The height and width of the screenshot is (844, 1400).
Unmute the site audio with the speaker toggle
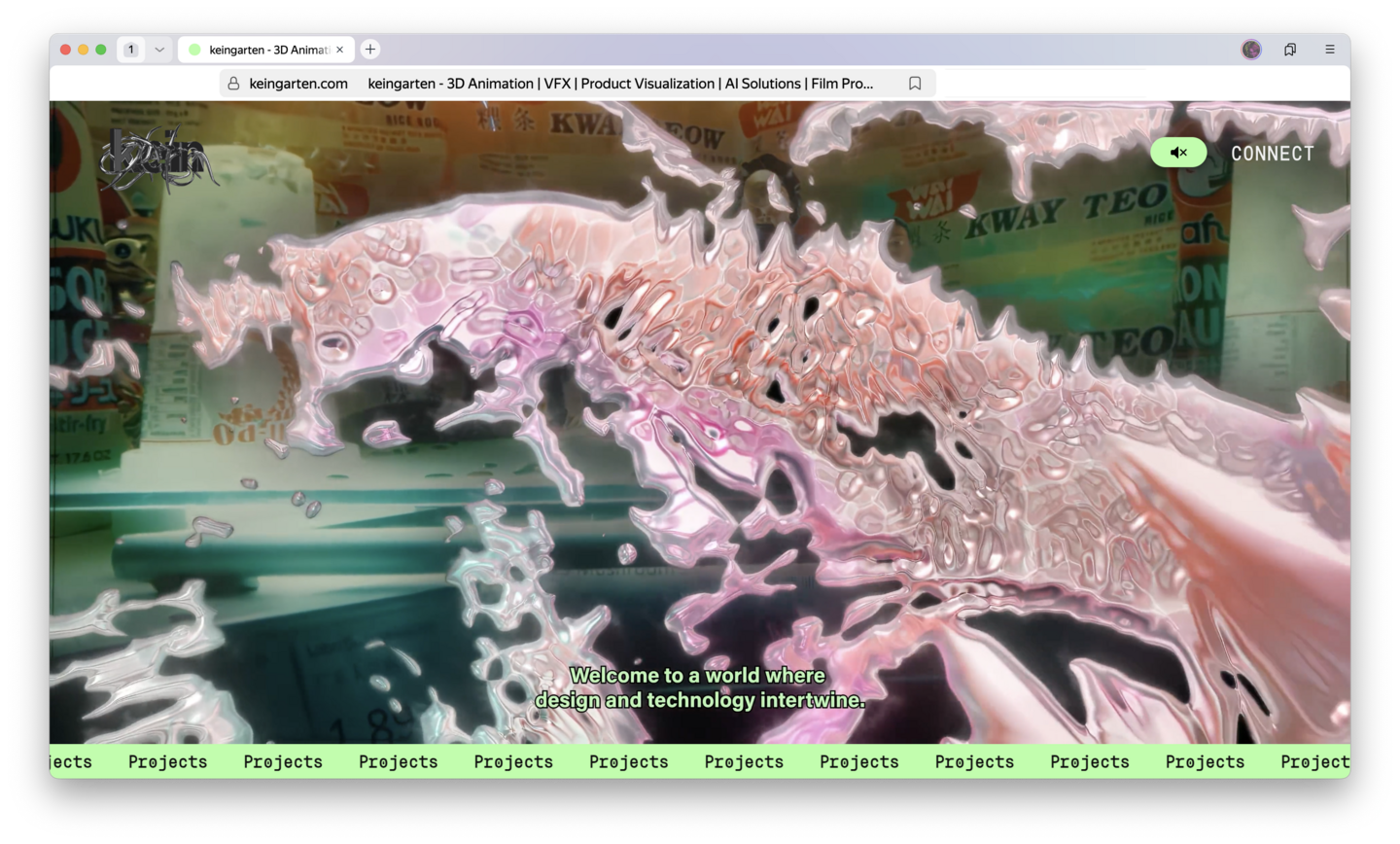pyautogui.click(x=1178, y=153)
